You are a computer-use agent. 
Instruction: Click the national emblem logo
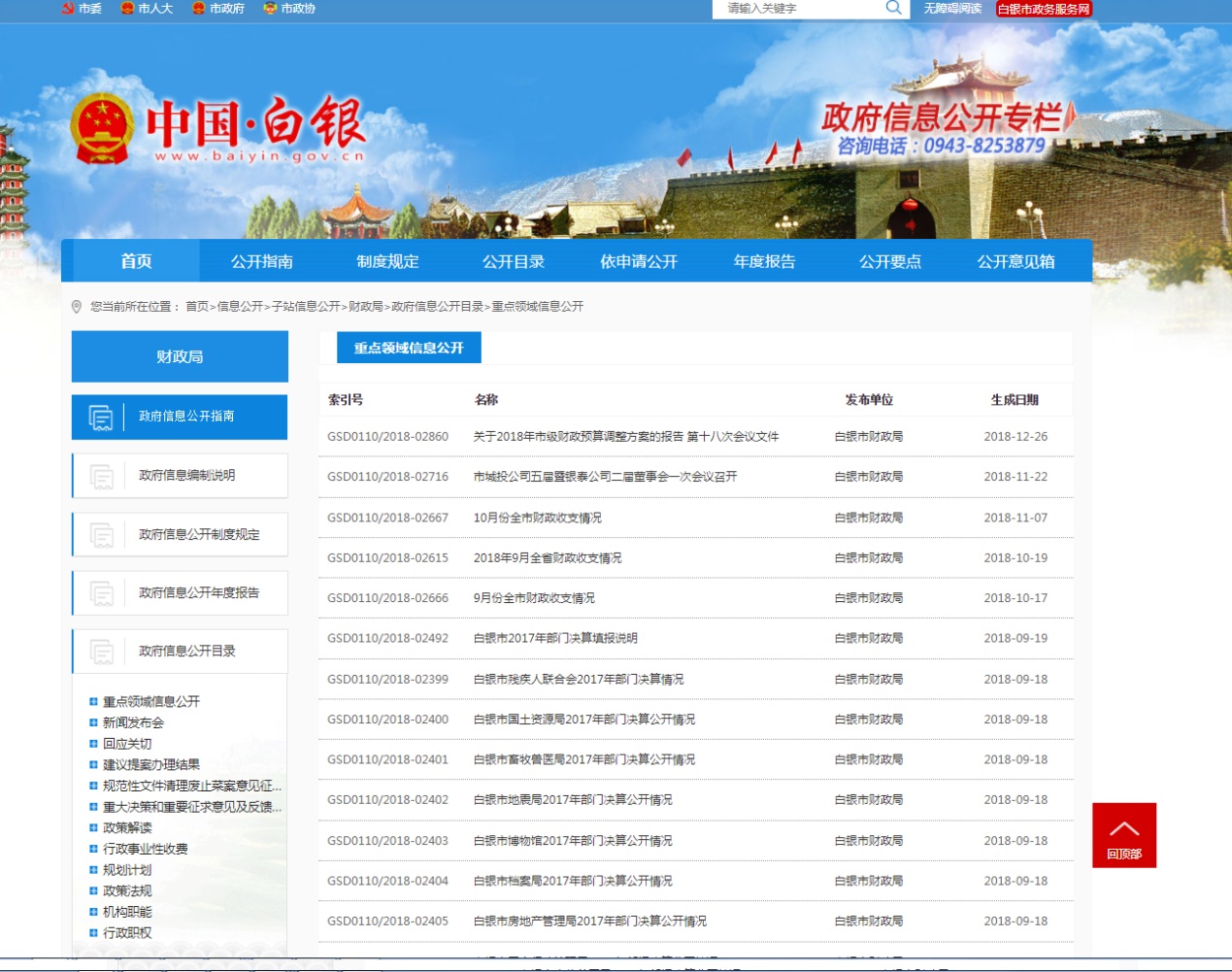tap(102, 128)
